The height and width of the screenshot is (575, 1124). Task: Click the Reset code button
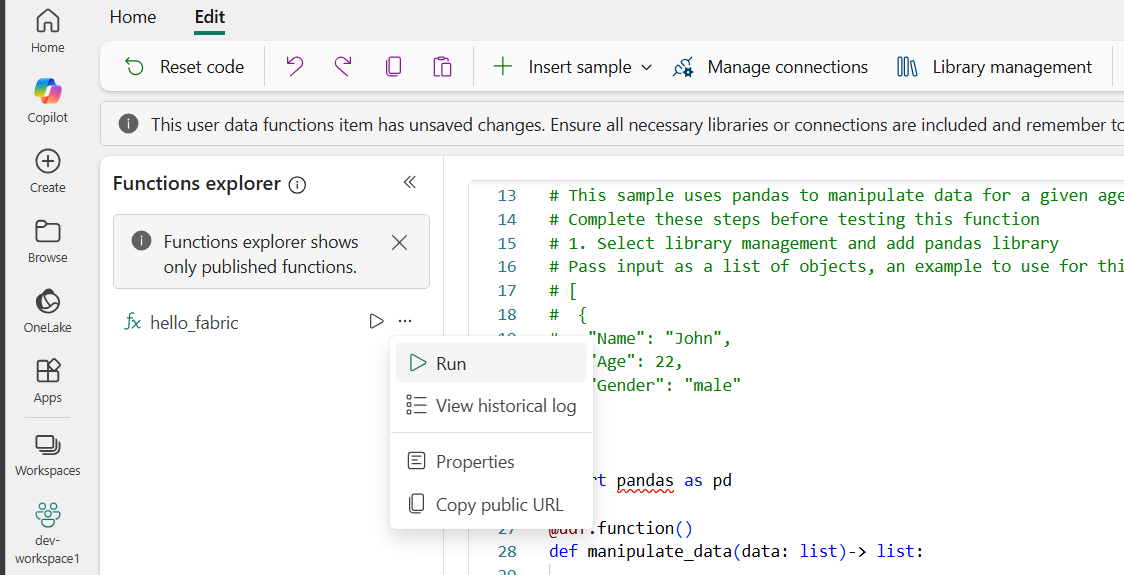(x=184, y=67)
